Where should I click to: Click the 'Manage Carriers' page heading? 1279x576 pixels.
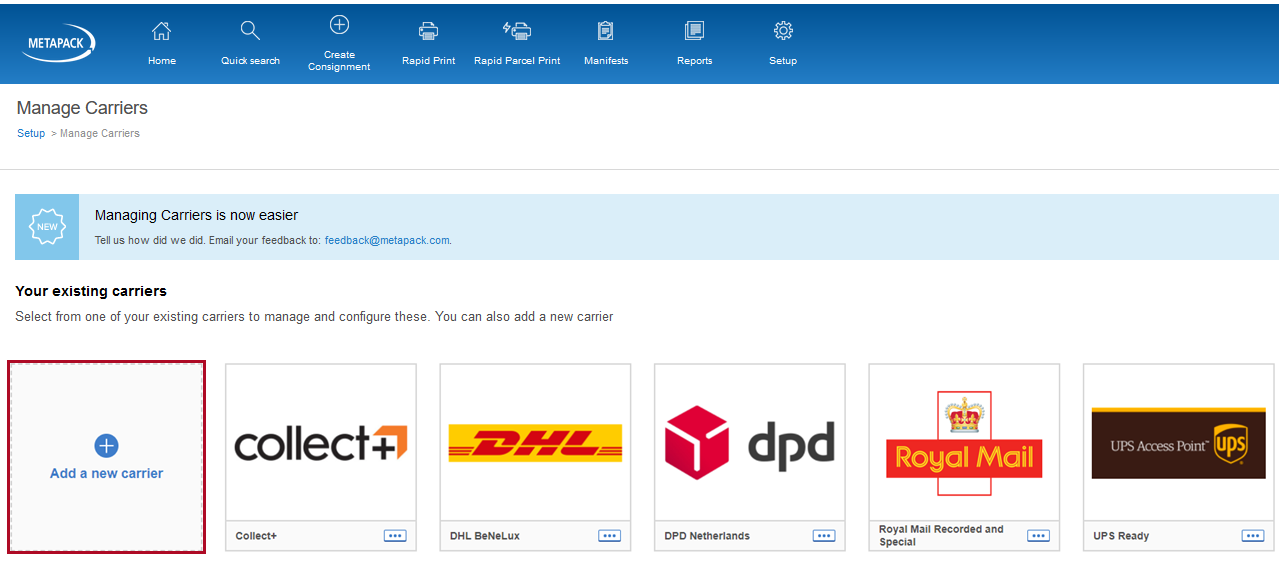coord(82,108)
